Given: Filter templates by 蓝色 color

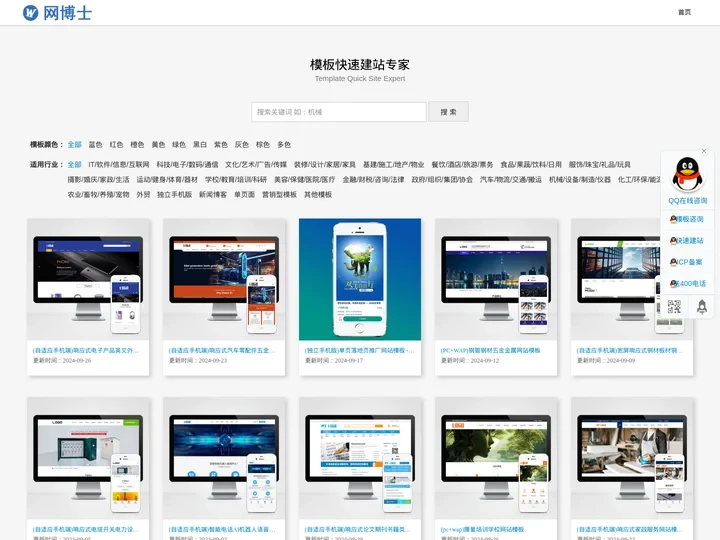Looking at the screenshot, I should [96, 145].
